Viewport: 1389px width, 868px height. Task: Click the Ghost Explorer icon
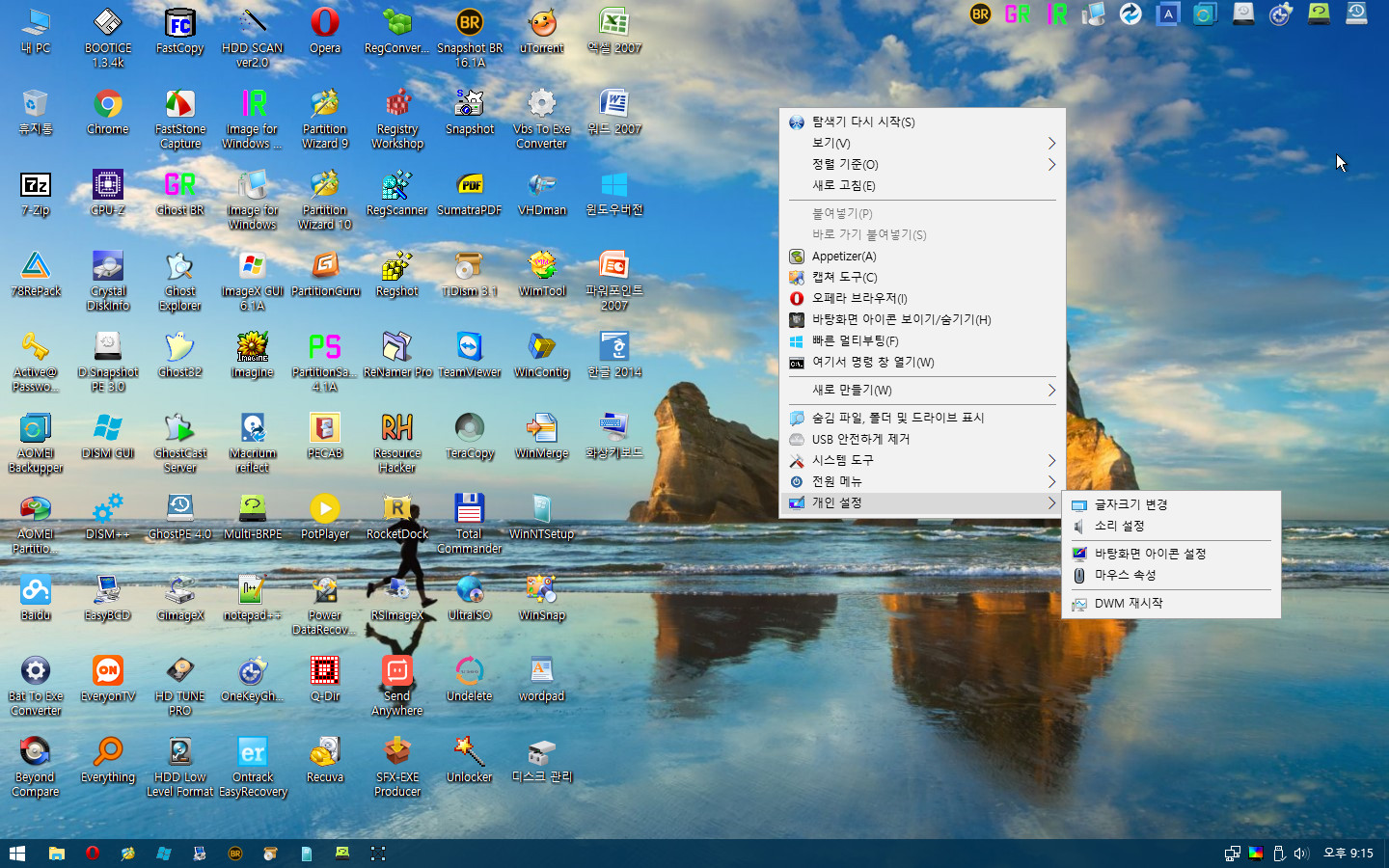(180, 281)
